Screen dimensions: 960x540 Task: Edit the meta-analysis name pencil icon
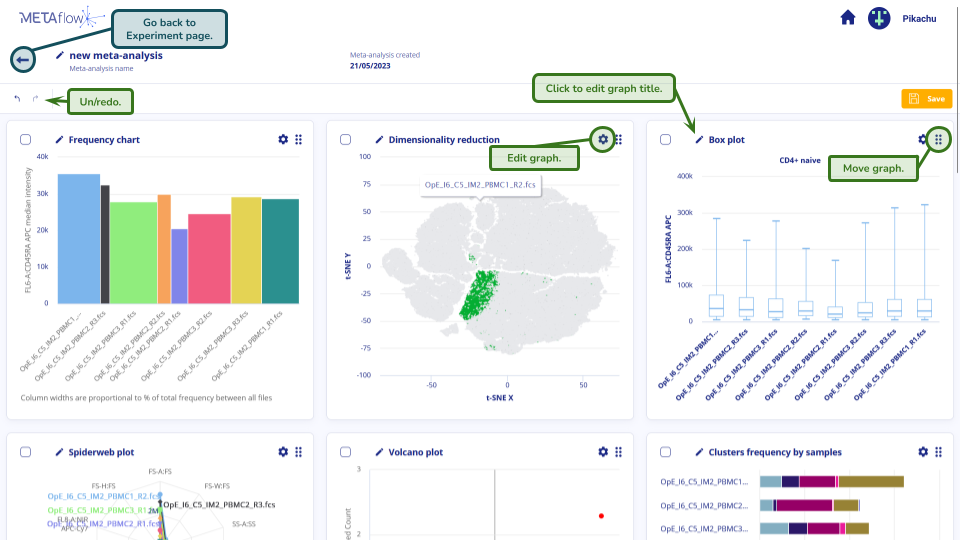coord(60,56)
